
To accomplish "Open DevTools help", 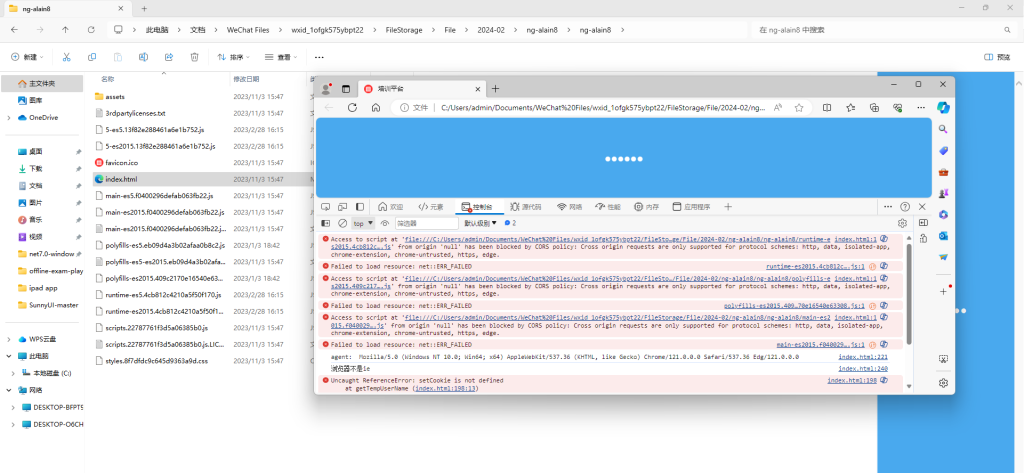I will click(905, 206).
